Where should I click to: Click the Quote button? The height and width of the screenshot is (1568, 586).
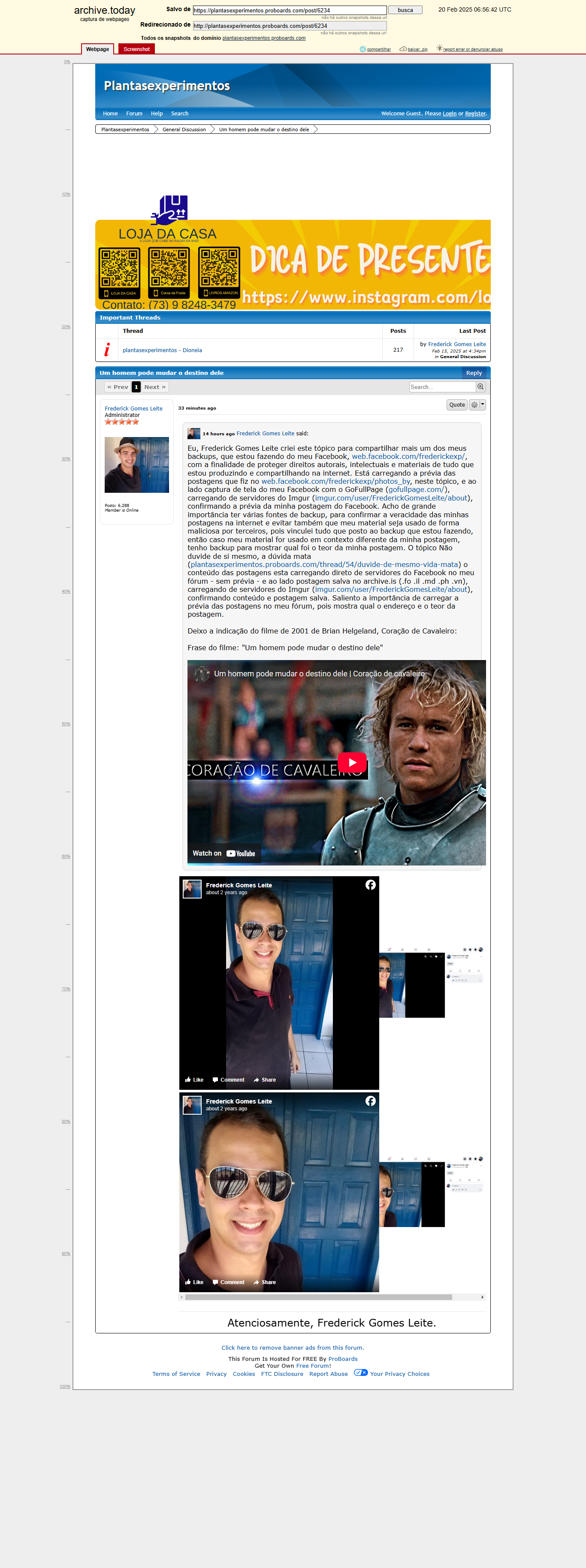point(457,405)
